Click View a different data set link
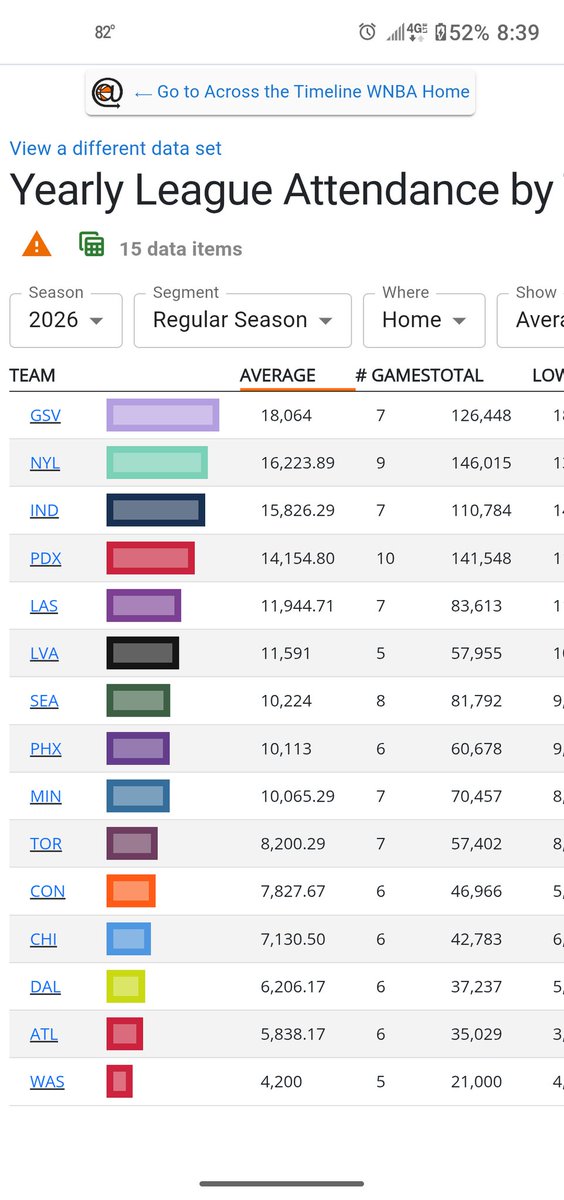 click(116, 148)
